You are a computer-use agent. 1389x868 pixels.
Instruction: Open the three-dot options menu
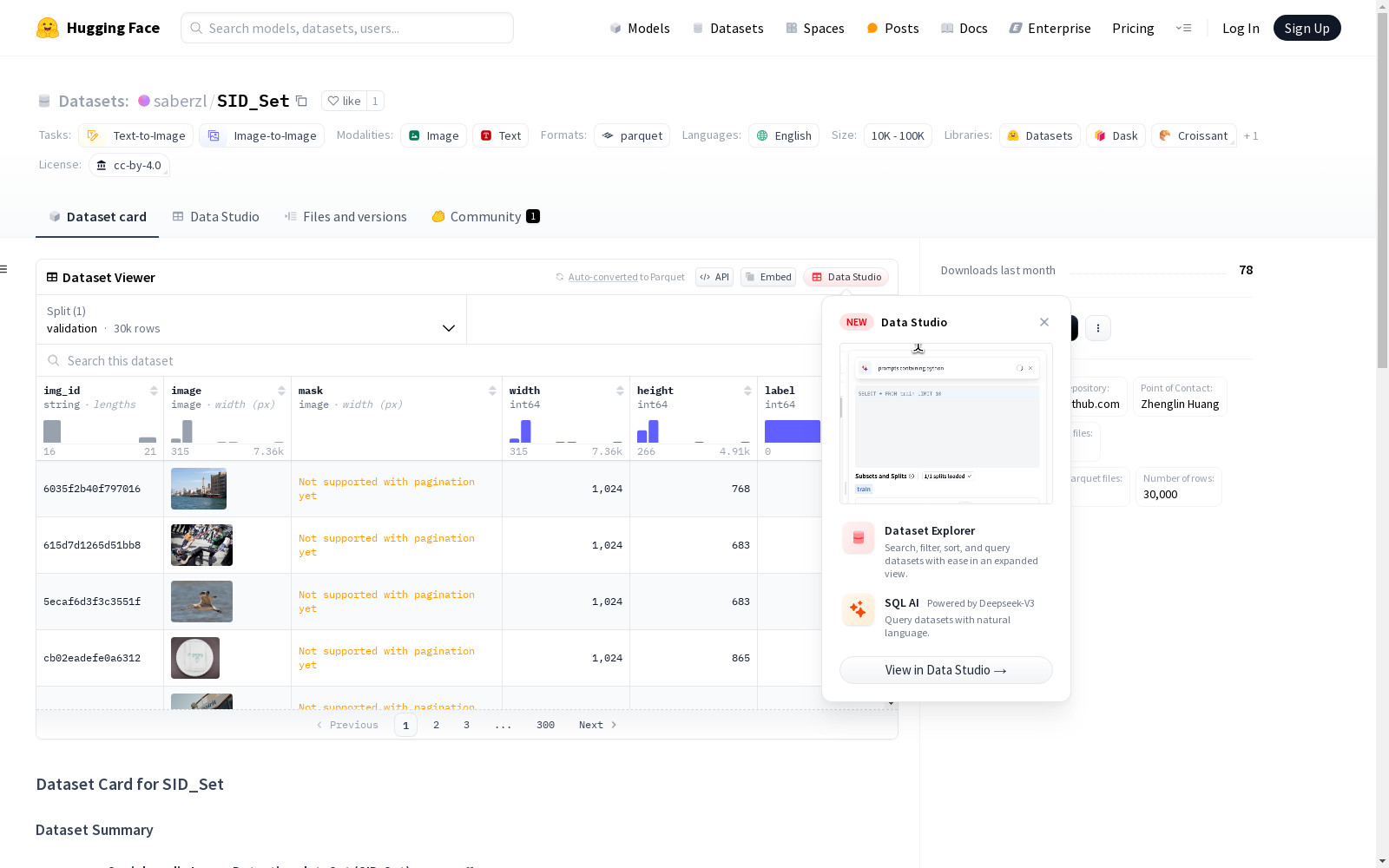(1098, 328)
